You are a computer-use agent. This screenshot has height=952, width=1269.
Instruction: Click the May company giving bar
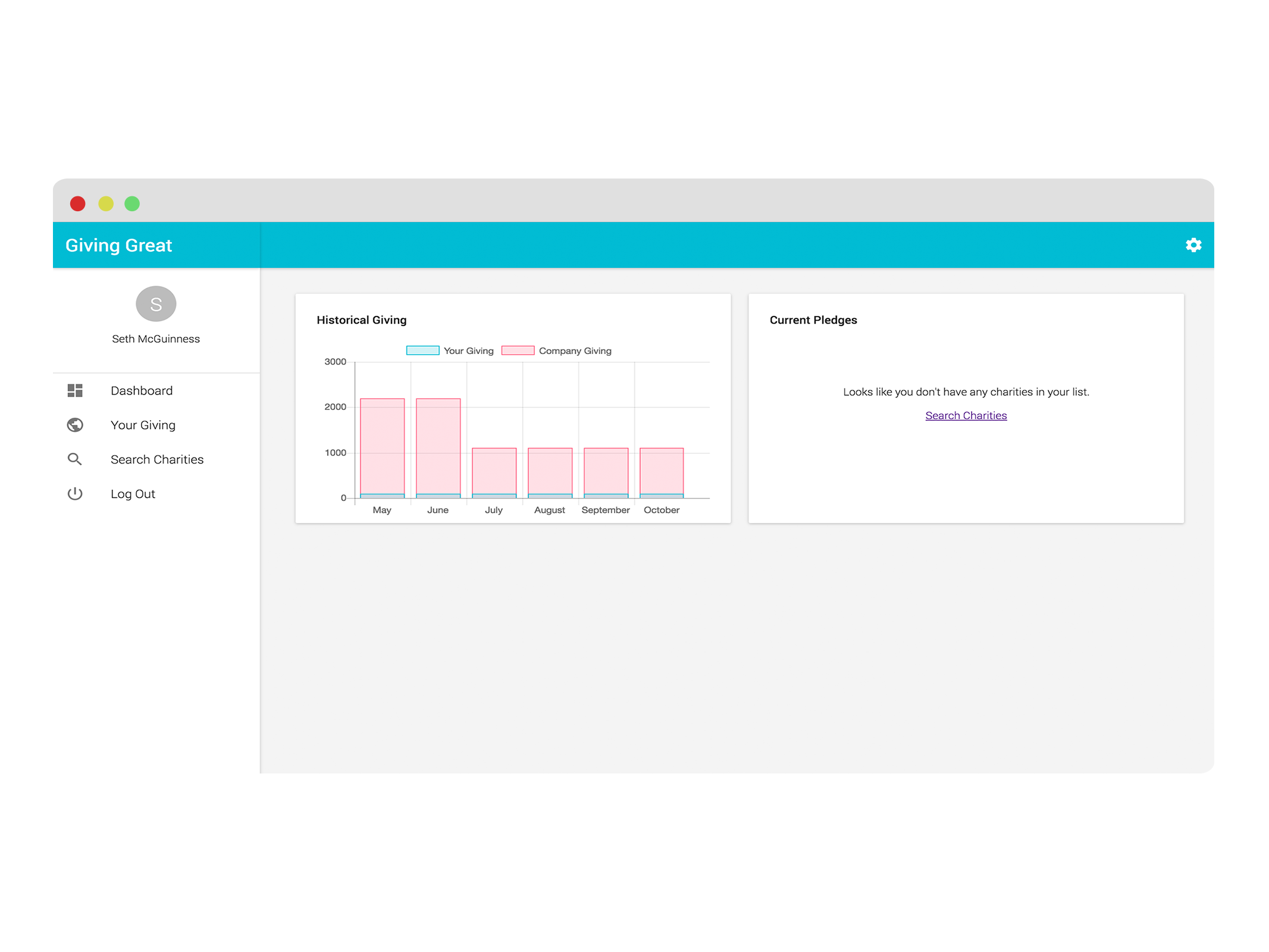[382, 446]
